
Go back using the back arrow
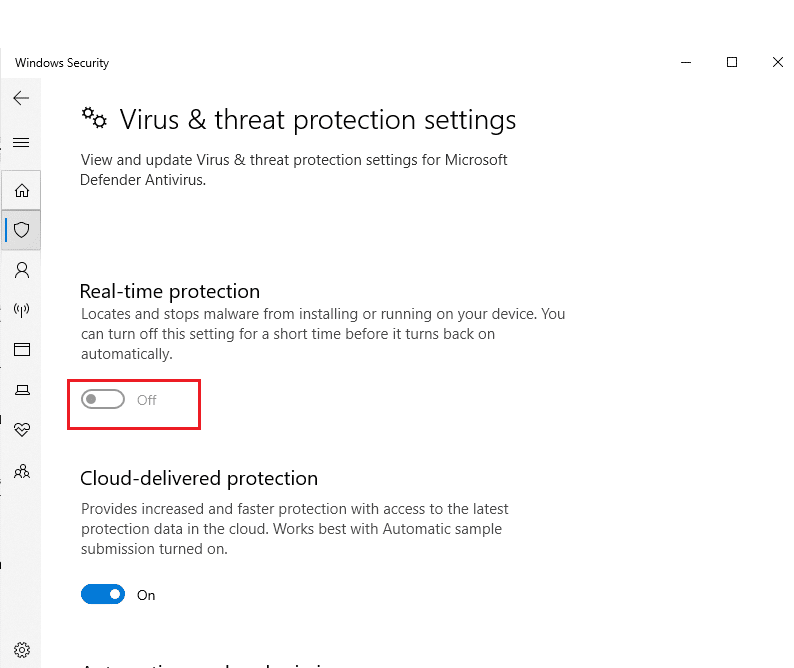[x=21, y=98]
